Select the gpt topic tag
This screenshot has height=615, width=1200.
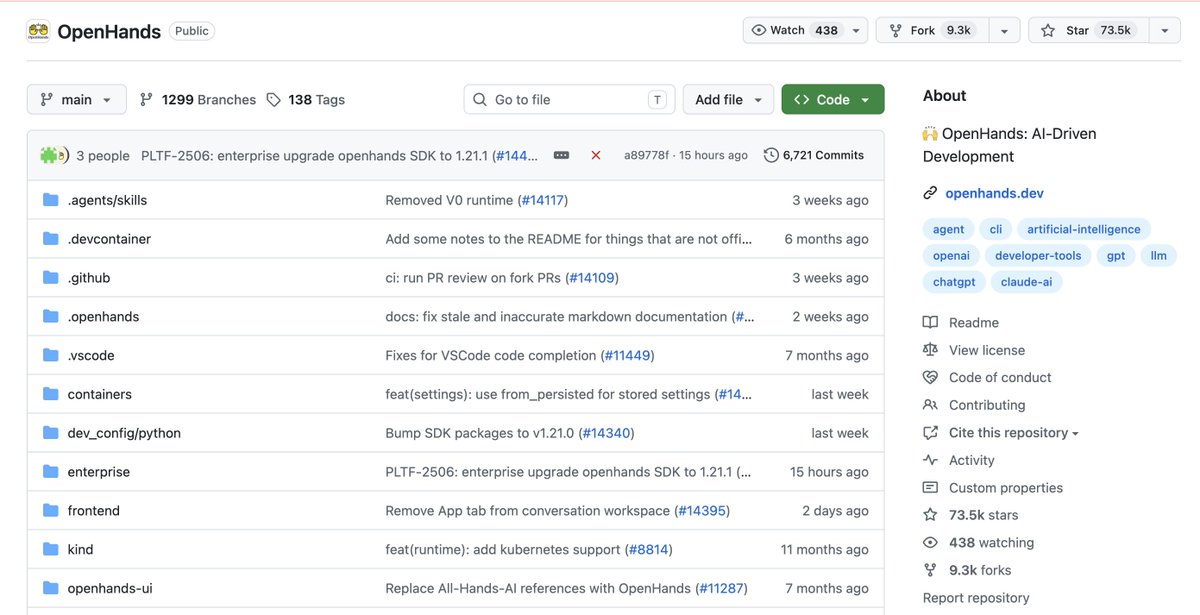click(x=1116, y=256)
